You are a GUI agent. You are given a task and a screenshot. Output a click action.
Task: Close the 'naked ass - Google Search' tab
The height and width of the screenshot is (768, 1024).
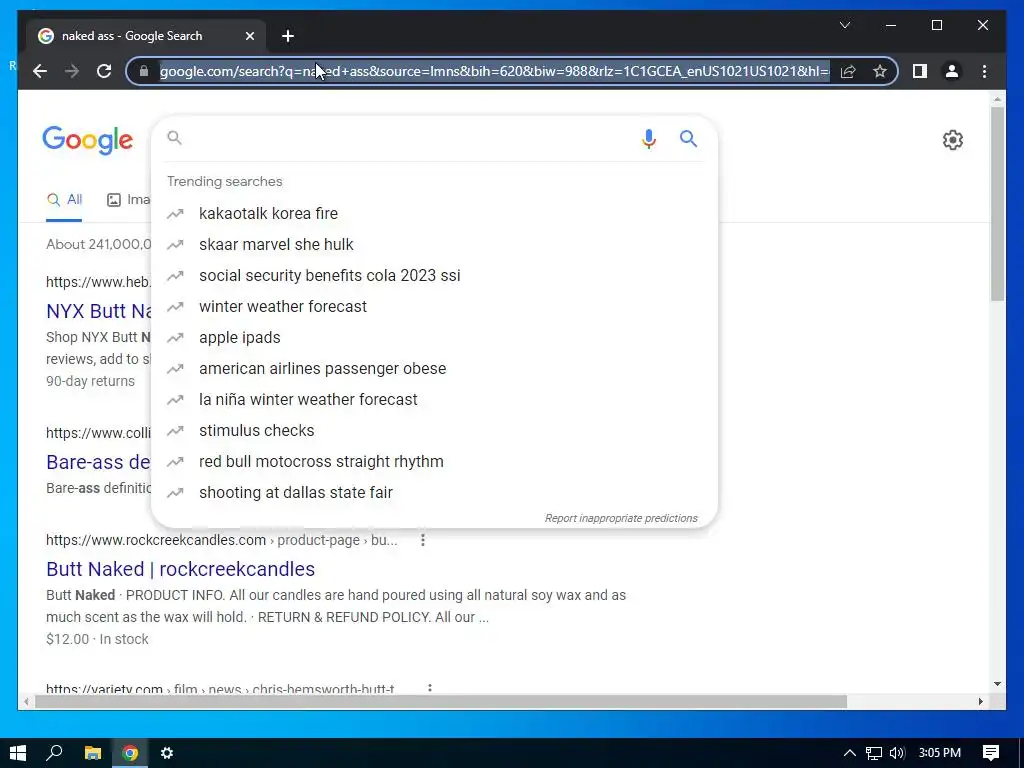[x=249, y=36]
